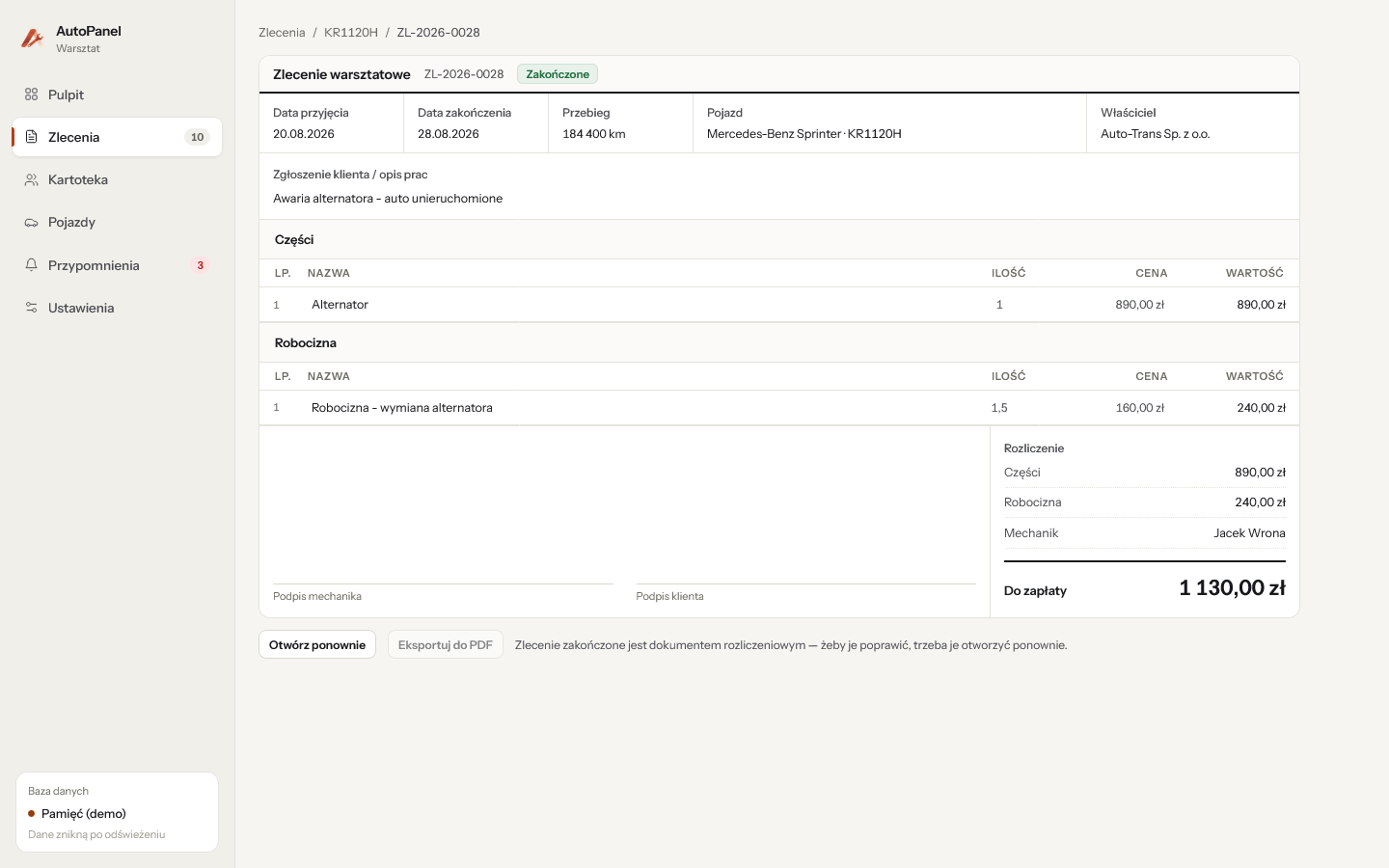Open the Kartoteka page

(117, 179)
